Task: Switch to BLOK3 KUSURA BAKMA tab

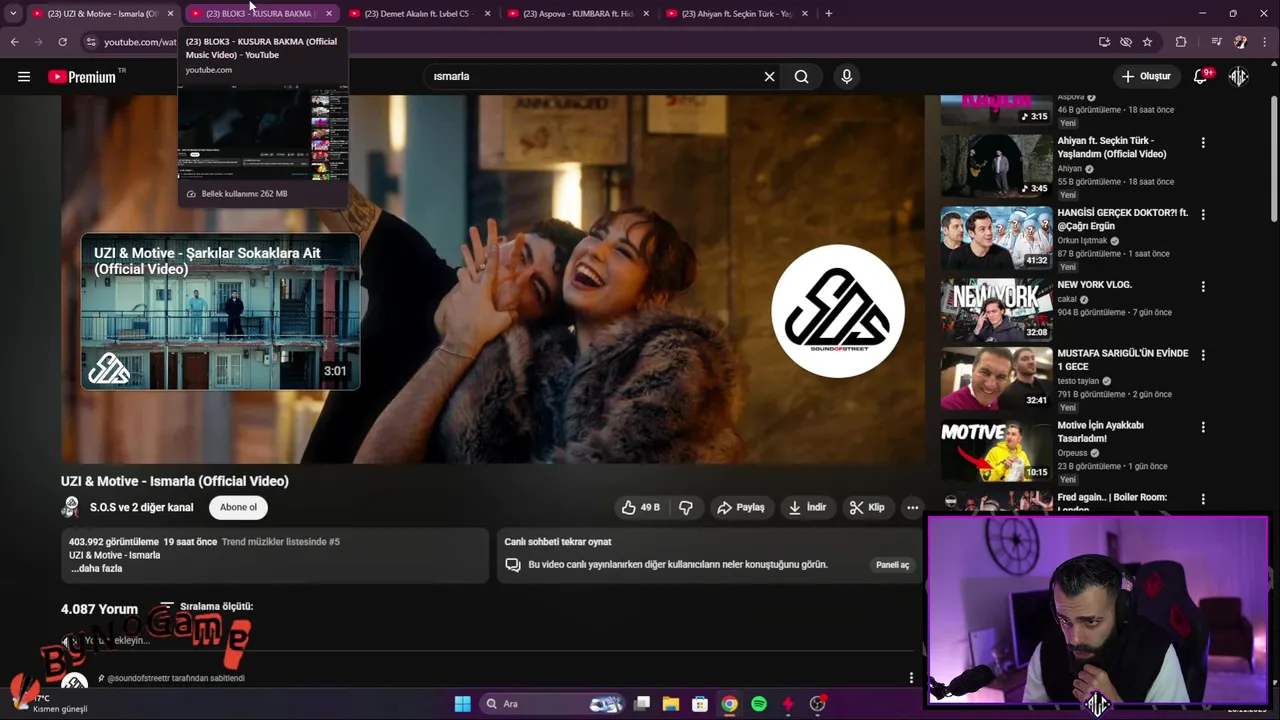Action: coord(260,14)
